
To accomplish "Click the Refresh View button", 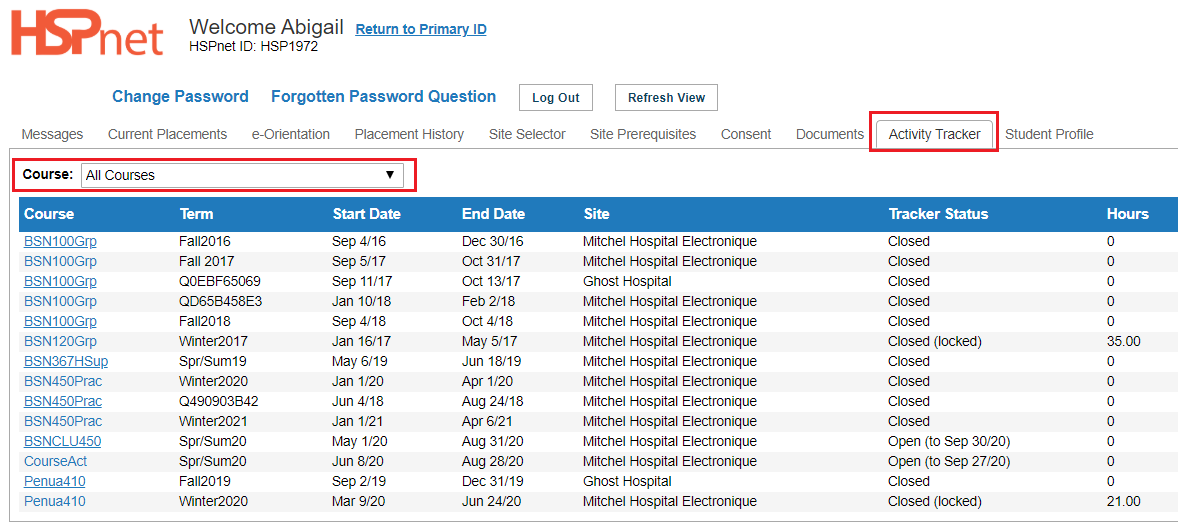I will [x=666, y=98].
